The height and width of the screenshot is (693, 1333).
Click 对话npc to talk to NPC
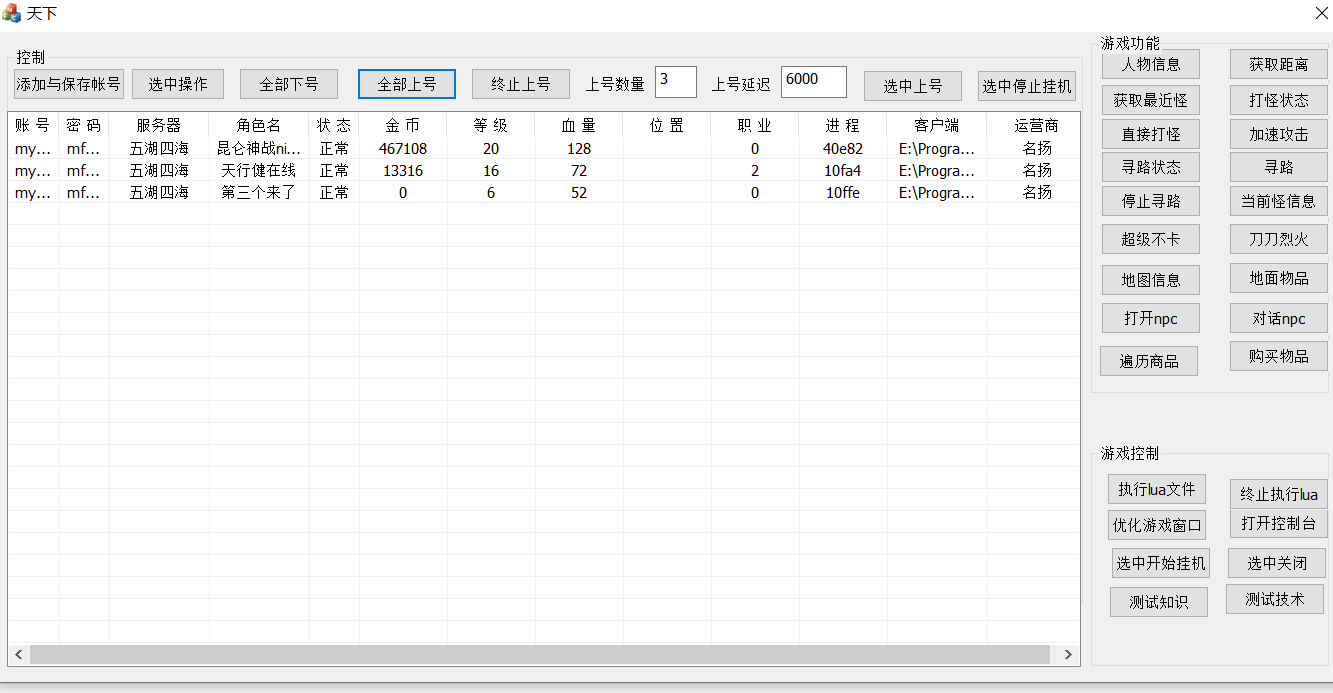pyautogui.click(x=1278, y=317)
